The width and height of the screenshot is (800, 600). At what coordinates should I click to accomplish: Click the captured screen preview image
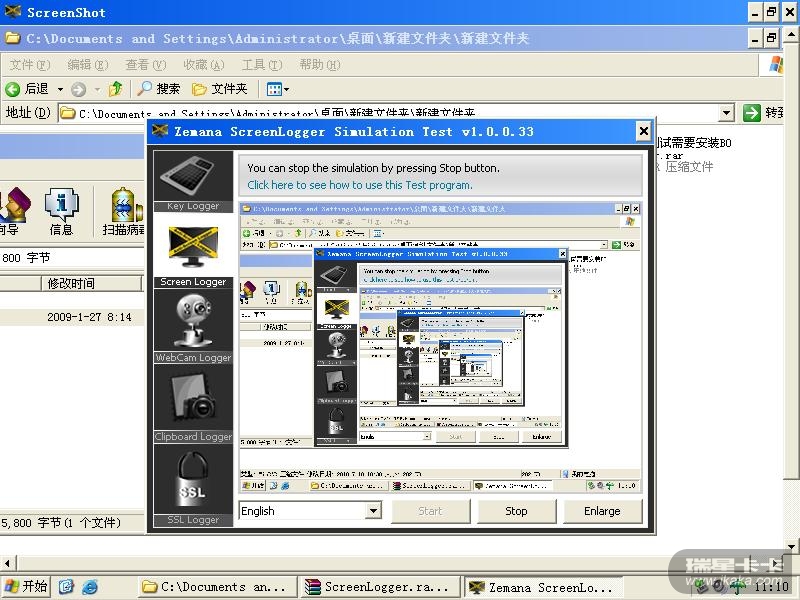440,347
